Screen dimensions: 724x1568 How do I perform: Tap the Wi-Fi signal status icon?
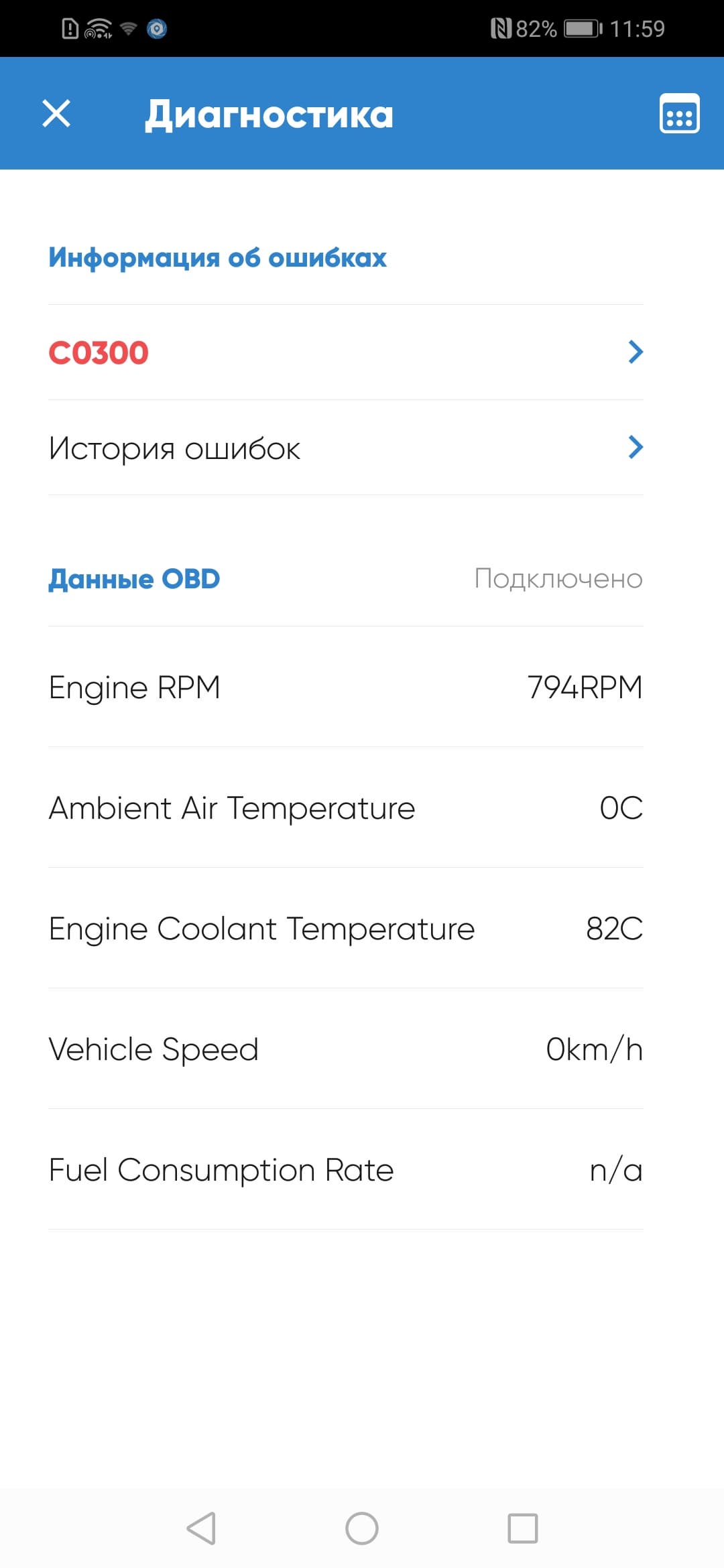[128, 29]
